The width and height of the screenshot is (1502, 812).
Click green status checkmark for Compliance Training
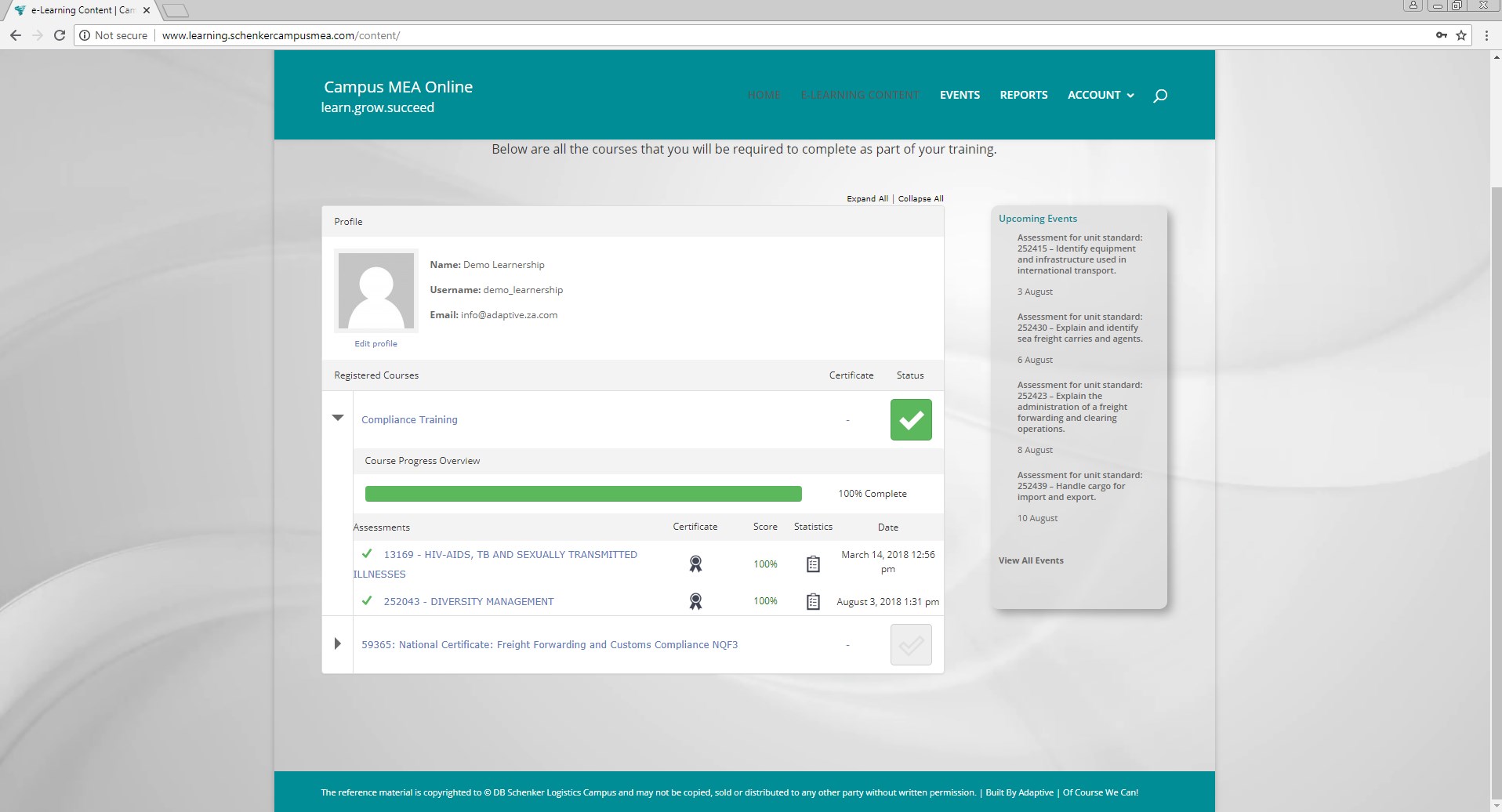click(911, 420)
